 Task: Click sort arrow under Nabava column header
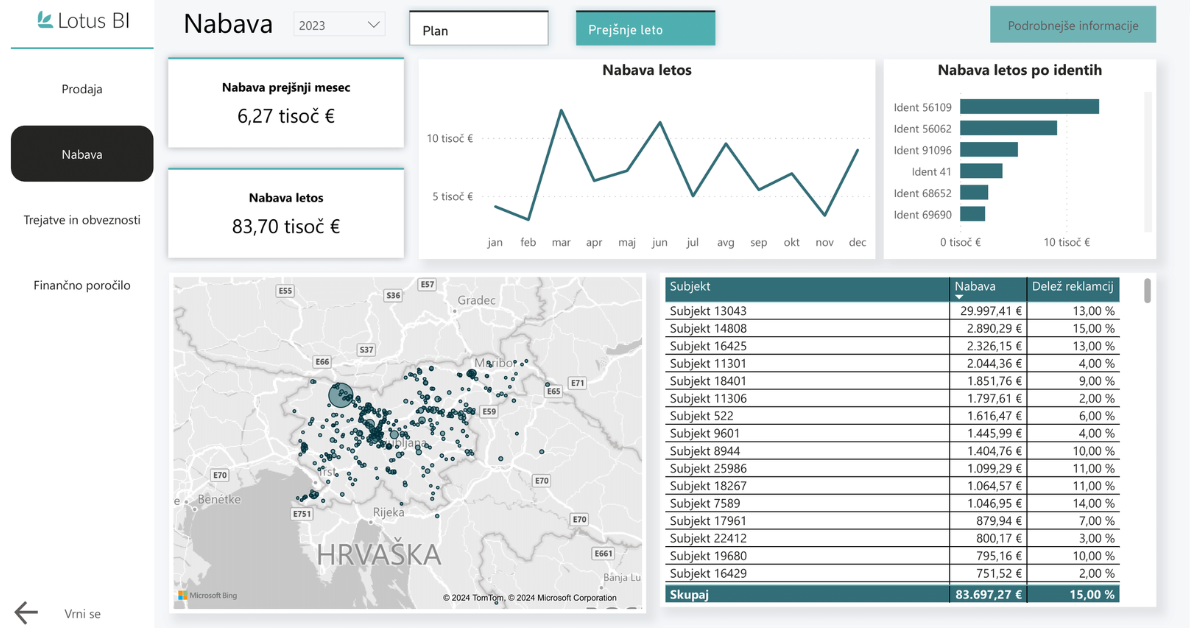960,297
